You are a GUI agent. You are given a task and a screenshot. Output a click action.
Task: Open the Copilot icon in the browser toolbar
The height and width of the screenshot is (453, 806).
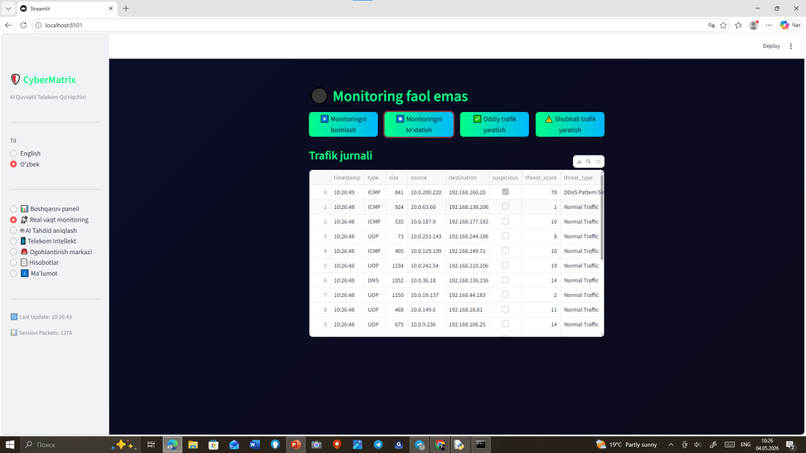coord(784,25)
